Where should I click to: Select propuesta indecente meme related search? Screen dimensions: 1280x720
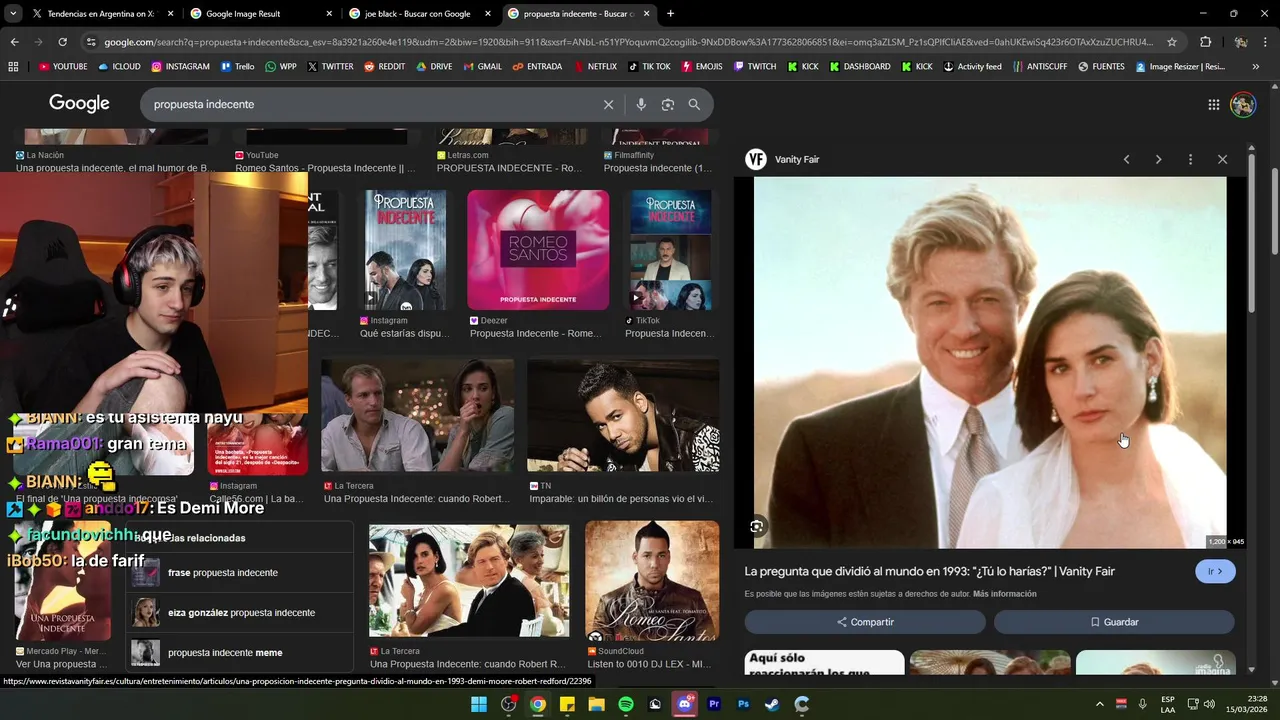[240, 653]
